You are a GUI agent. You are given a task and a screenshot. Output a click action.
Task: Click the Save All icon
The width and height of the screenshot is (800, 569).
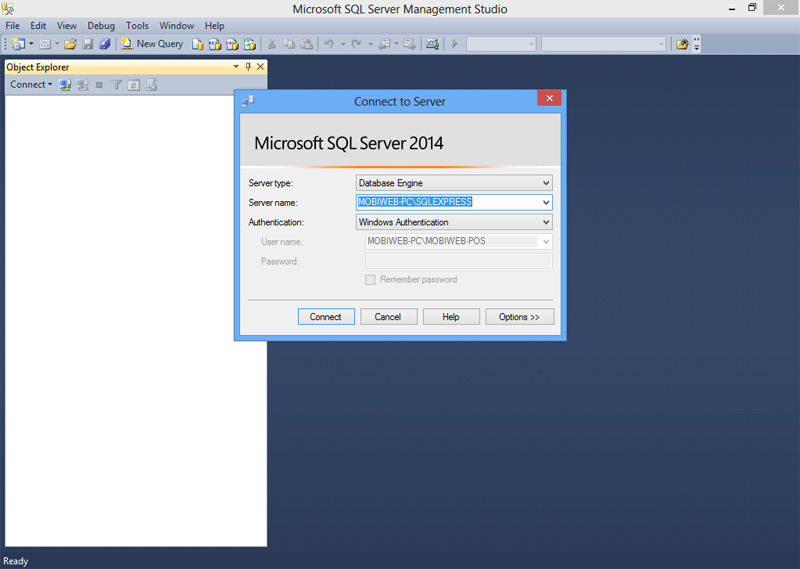point(105,44)
